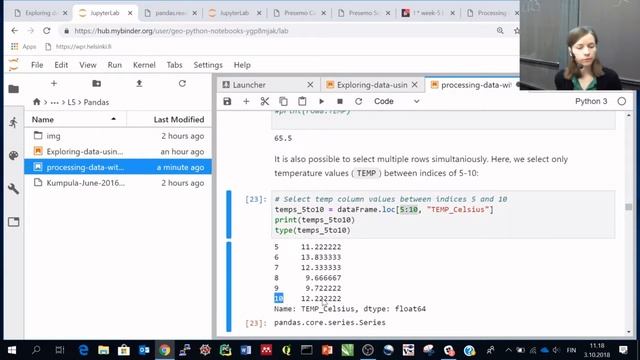Open the Cell Tools wrench sidebar icon
This screenshot has width=640, height=360.
13,189
